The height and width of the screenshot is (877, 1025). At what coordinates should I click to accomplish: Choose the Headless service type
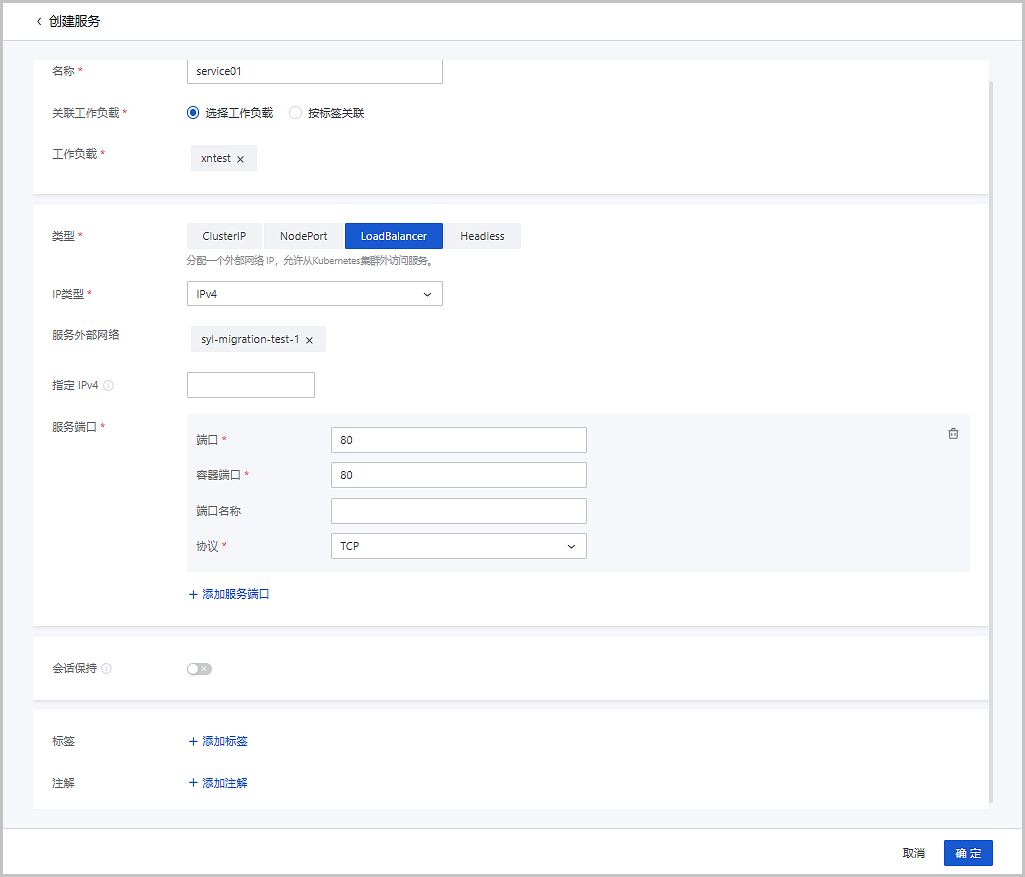coord(482,236)
